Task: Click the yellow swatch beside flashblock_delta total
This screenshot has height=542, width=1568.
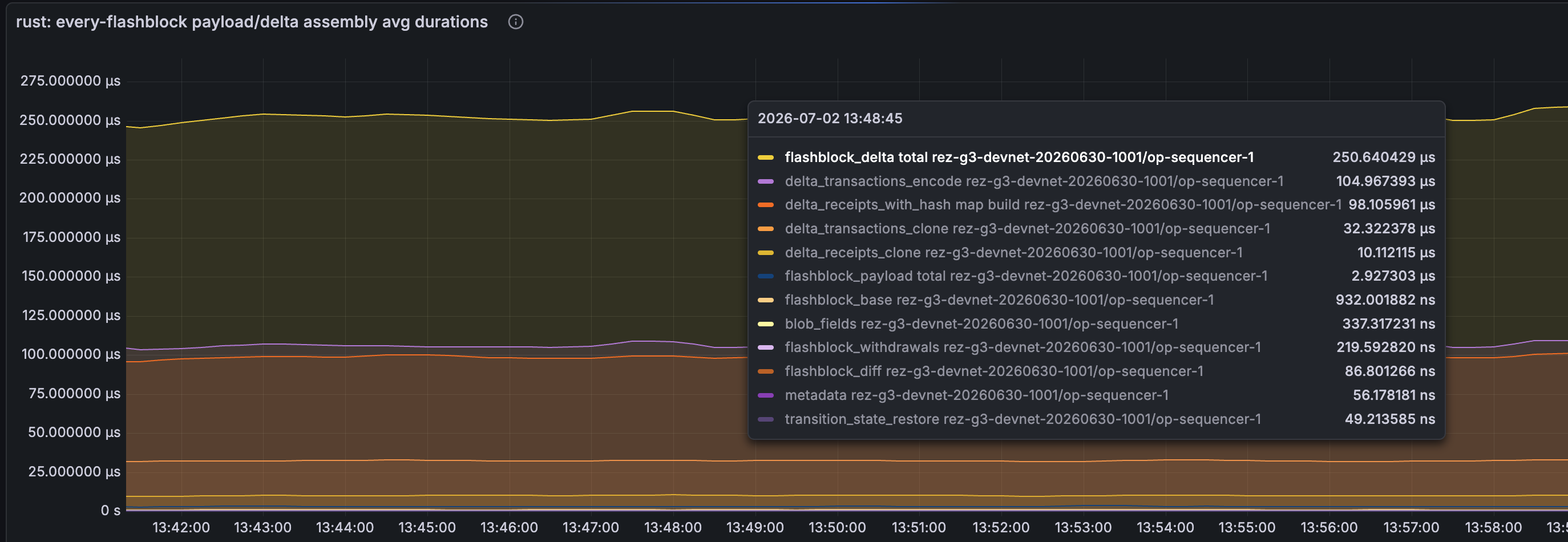Action: click(x=765, y=157)
